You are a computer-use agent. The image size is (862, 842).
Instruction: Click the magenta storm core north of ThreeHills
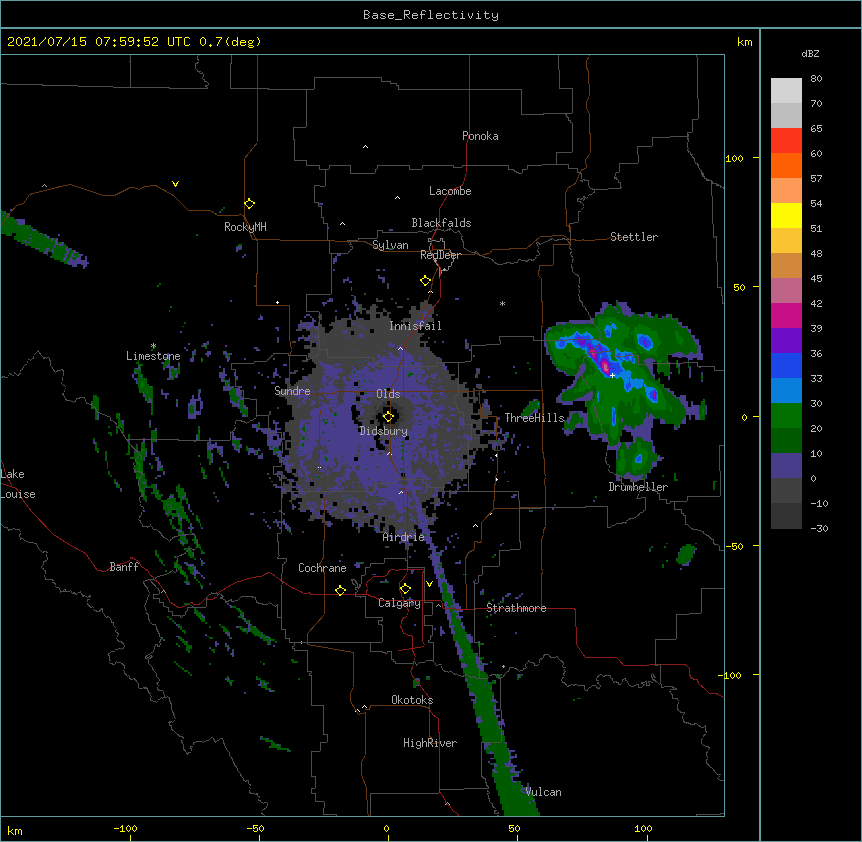605,365
